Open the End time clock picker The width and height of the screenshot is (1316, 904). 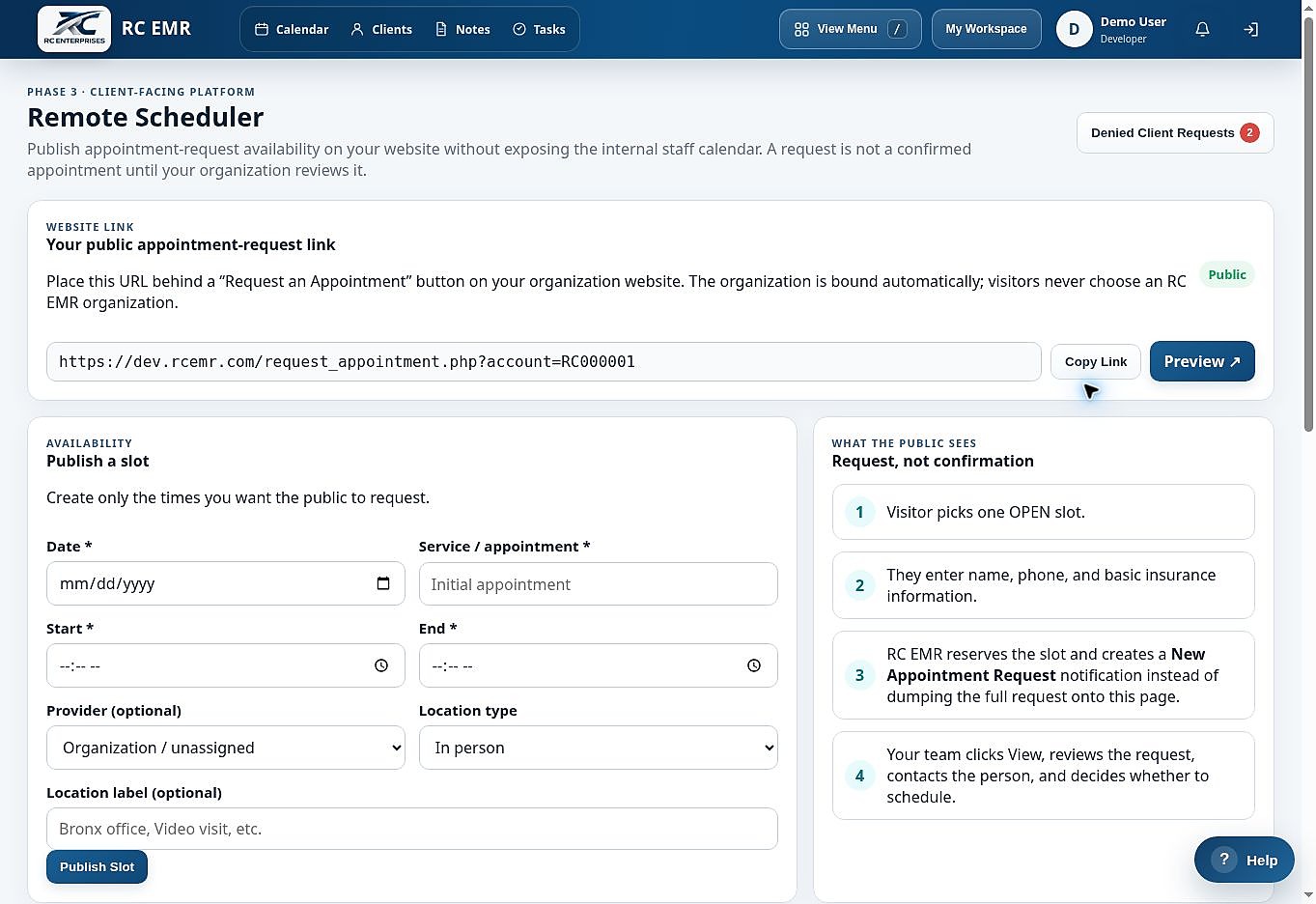coord(754,665)
